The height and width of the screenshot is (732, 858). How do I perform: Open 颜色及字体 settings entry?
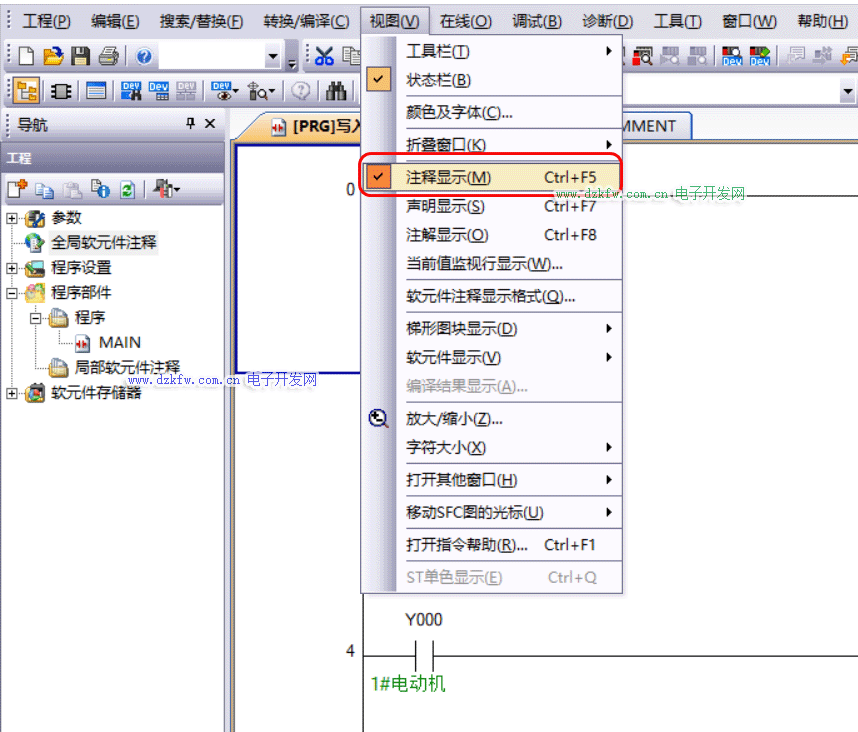click(459, 113)
